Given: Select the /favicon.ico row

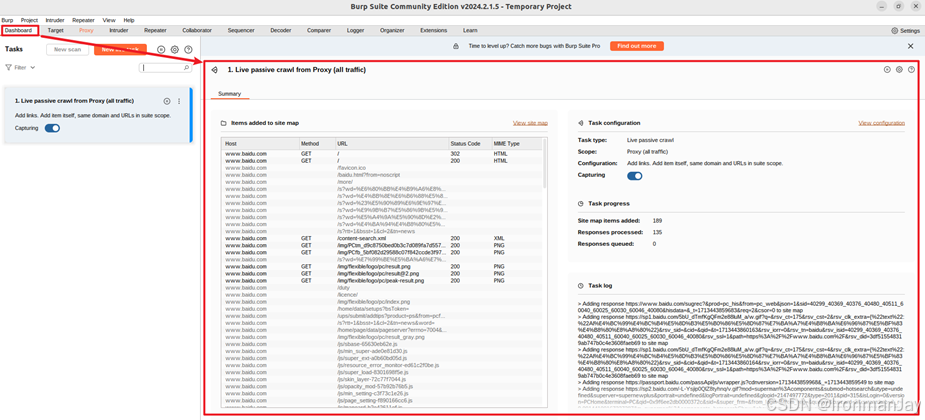Looking at the screenshot, I should click(382, 168).
